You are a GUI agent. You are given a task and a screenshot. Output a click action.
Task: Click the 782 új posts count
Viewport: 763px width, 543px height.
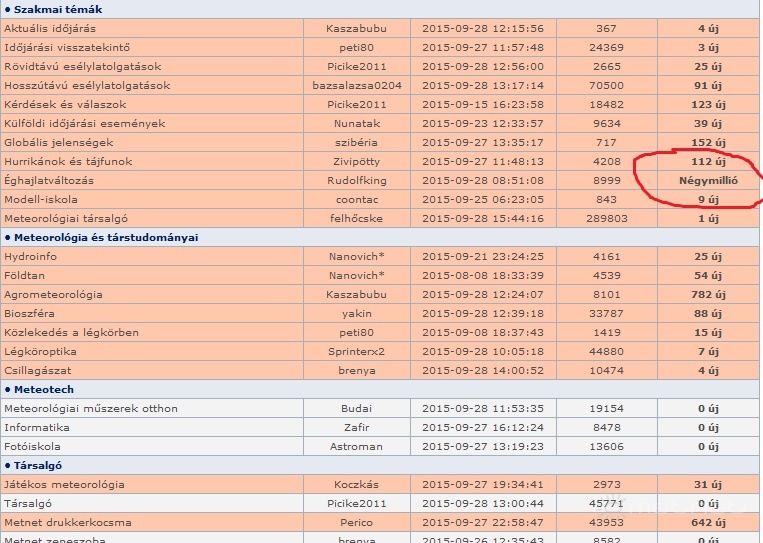(708, 295)
